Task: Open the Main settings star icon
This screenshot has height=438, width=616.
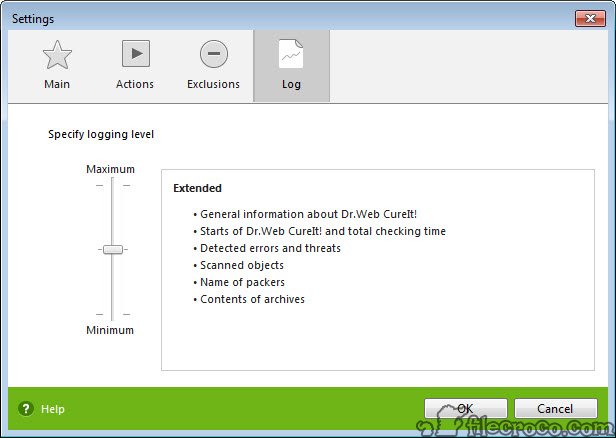Action: click(x=57, y=55)
